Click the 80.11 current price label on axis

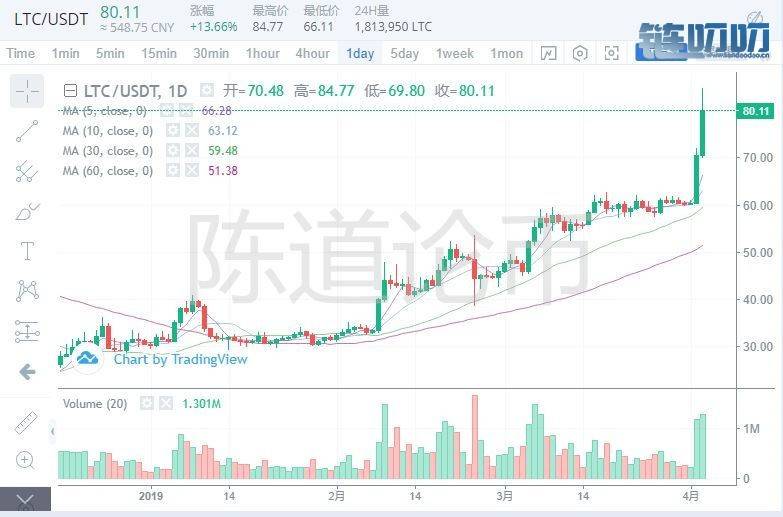point(755,111)
